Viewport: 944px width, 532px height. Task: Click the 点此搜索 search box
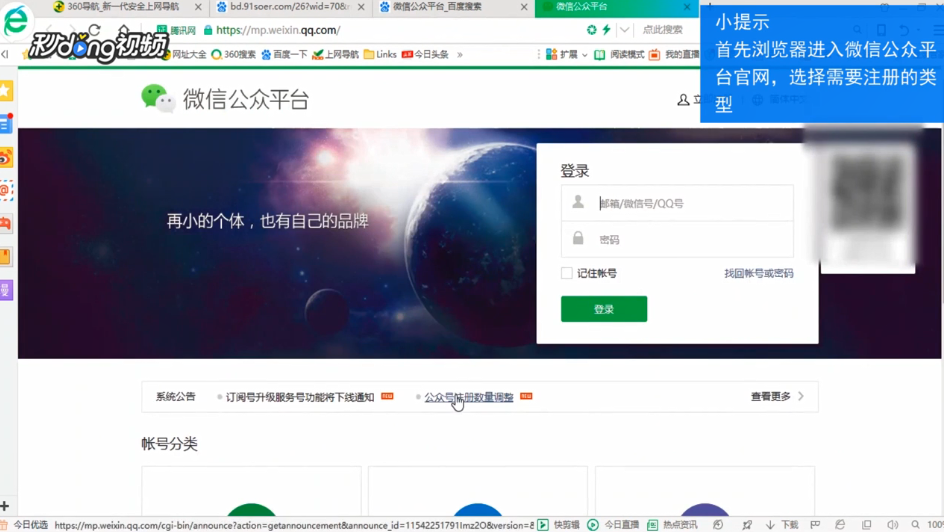click(x=665, y=29)
